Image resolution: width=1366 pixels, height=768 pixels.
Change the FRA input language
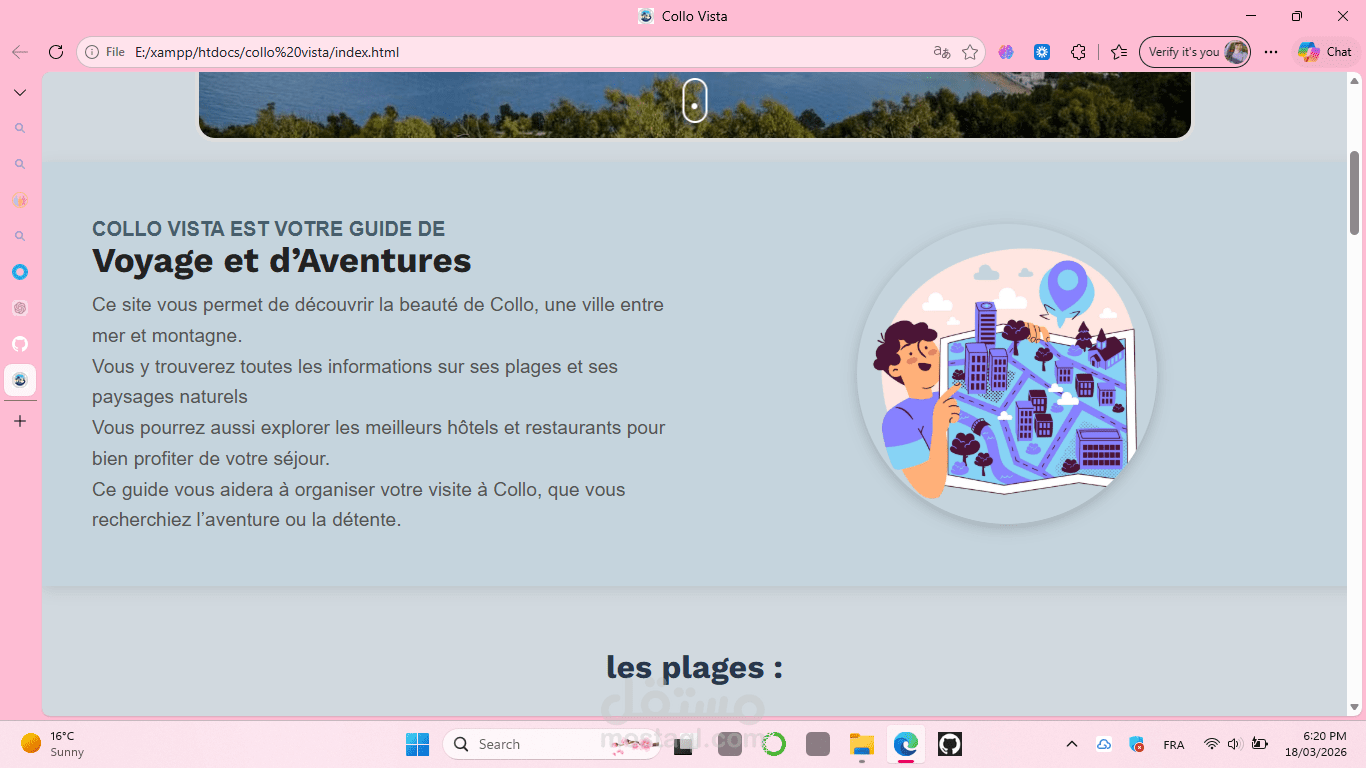coord(1174,745)
